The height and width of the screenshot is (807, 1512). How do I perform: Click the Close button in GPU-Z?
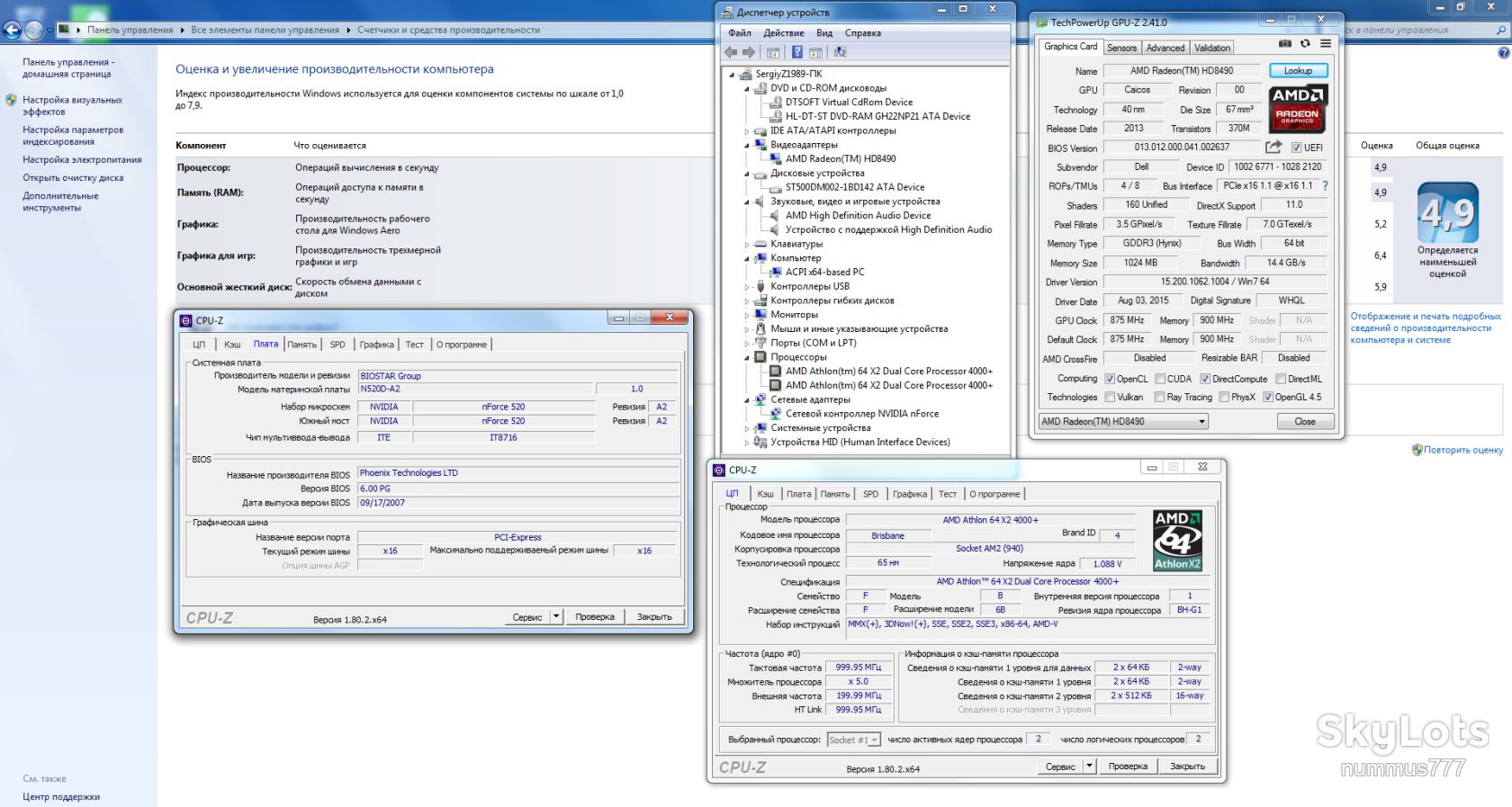click(x=1305, y=421)
